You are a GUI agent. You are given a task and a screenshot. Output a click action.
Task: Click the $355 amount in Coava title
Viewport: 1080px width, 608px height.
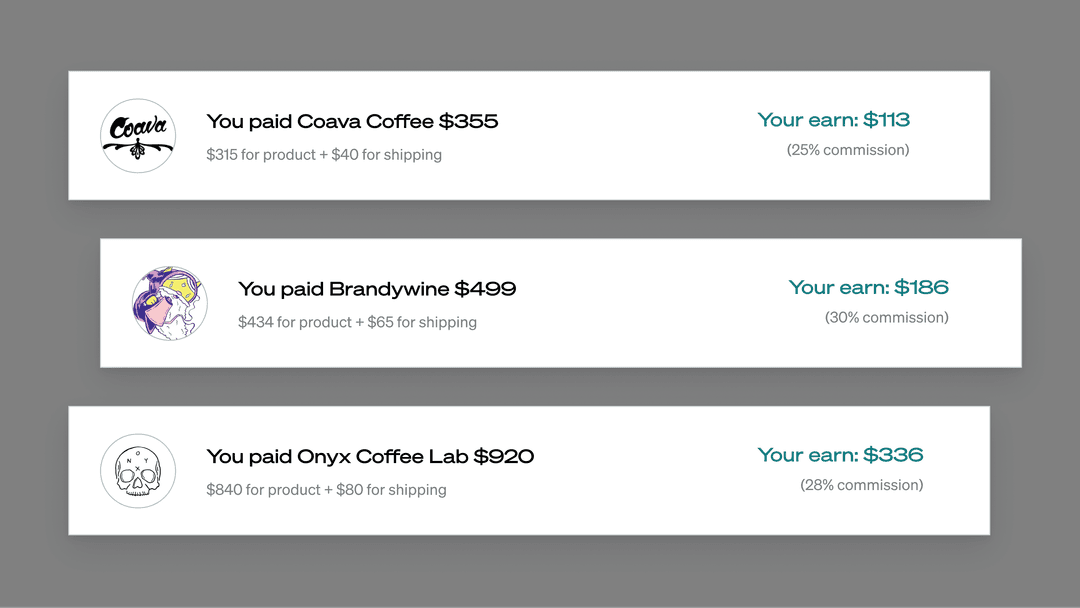[468, 121]
